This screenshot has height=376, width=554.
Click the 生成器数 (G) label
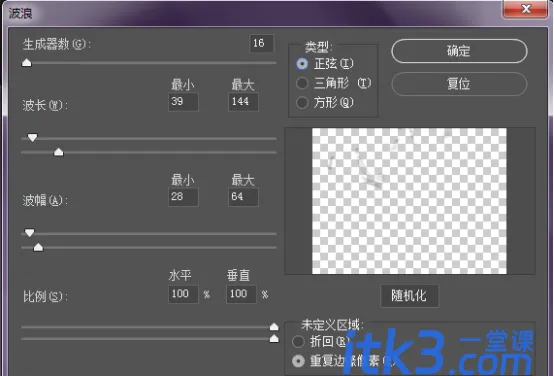[57, 45]
